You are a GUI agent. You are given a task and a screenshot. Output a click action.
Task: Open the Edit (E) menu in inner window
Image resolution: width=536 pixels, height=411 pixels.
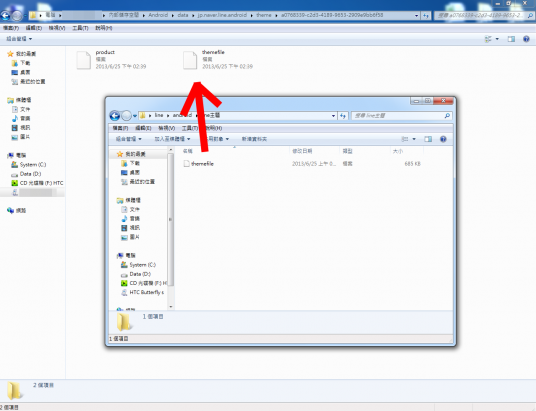point(143,128)
